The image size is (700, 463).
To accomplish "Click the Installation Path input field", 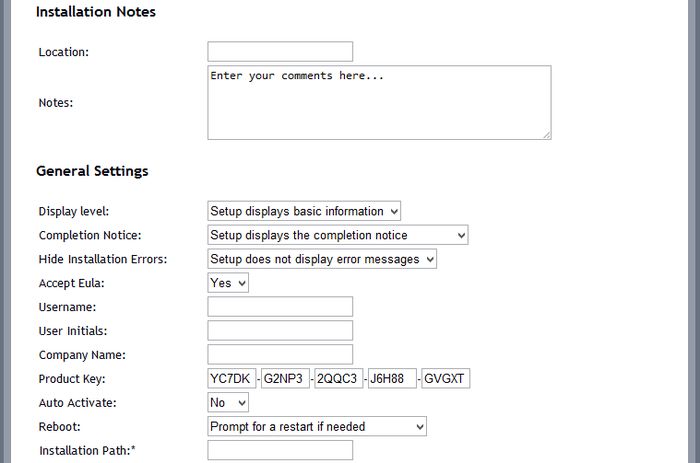I will point(280,451).
